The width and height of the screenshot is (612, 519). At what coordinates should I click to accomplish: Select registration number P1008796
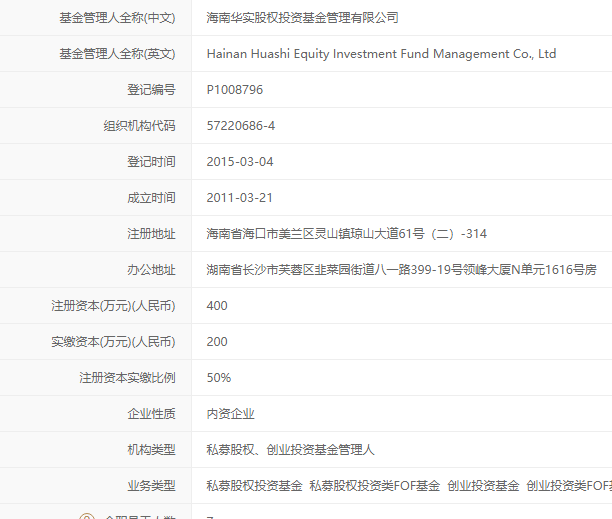235,90
